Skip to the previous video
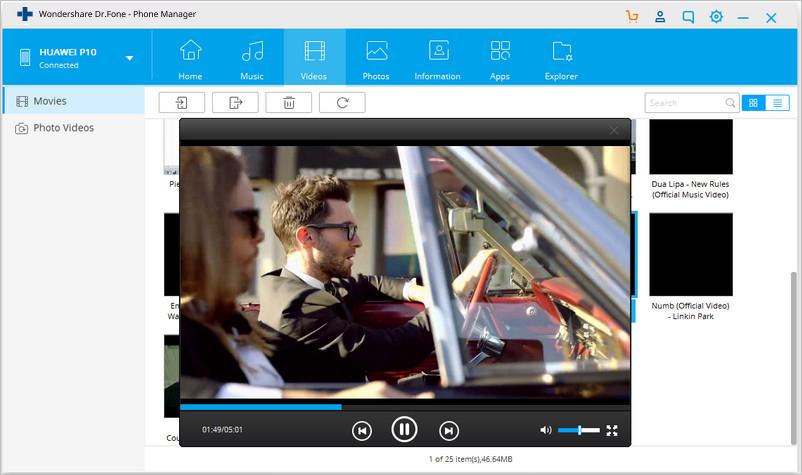 click(x=362, y=431)
